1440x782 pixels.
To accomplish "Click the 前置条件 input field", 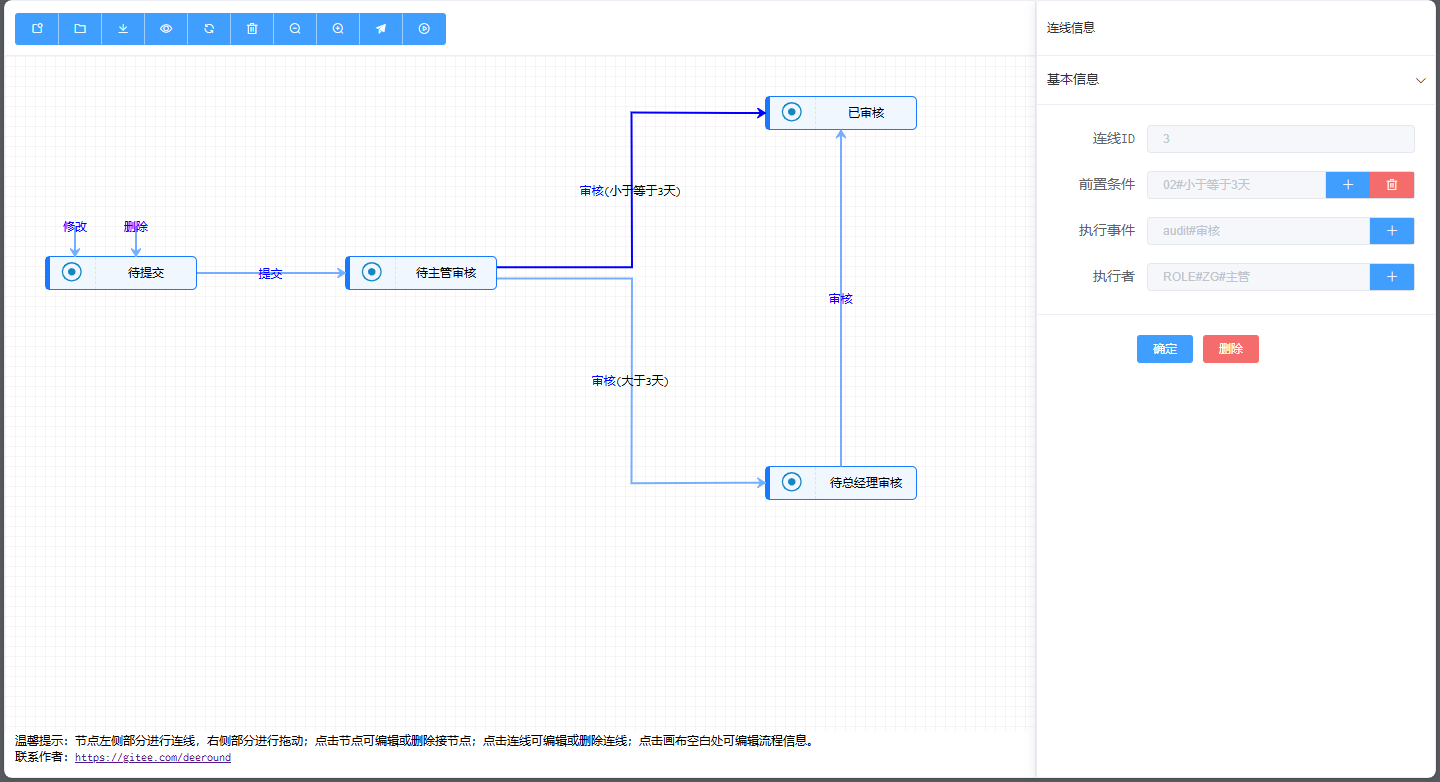I will tap(1237, 185).
